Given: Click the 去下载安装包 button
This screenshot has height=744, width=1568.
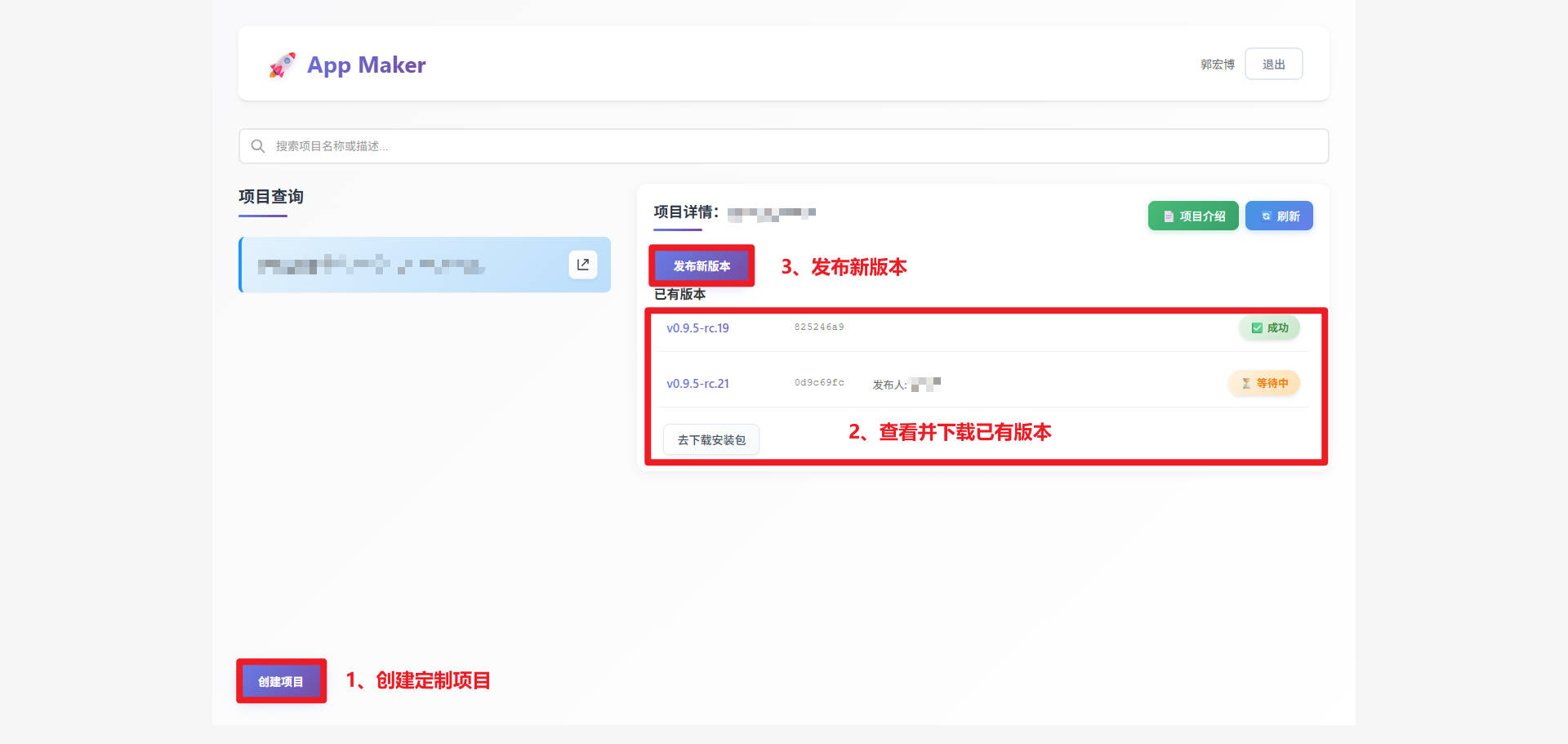Looking at the screenshot, I should [x=711, y=440].
